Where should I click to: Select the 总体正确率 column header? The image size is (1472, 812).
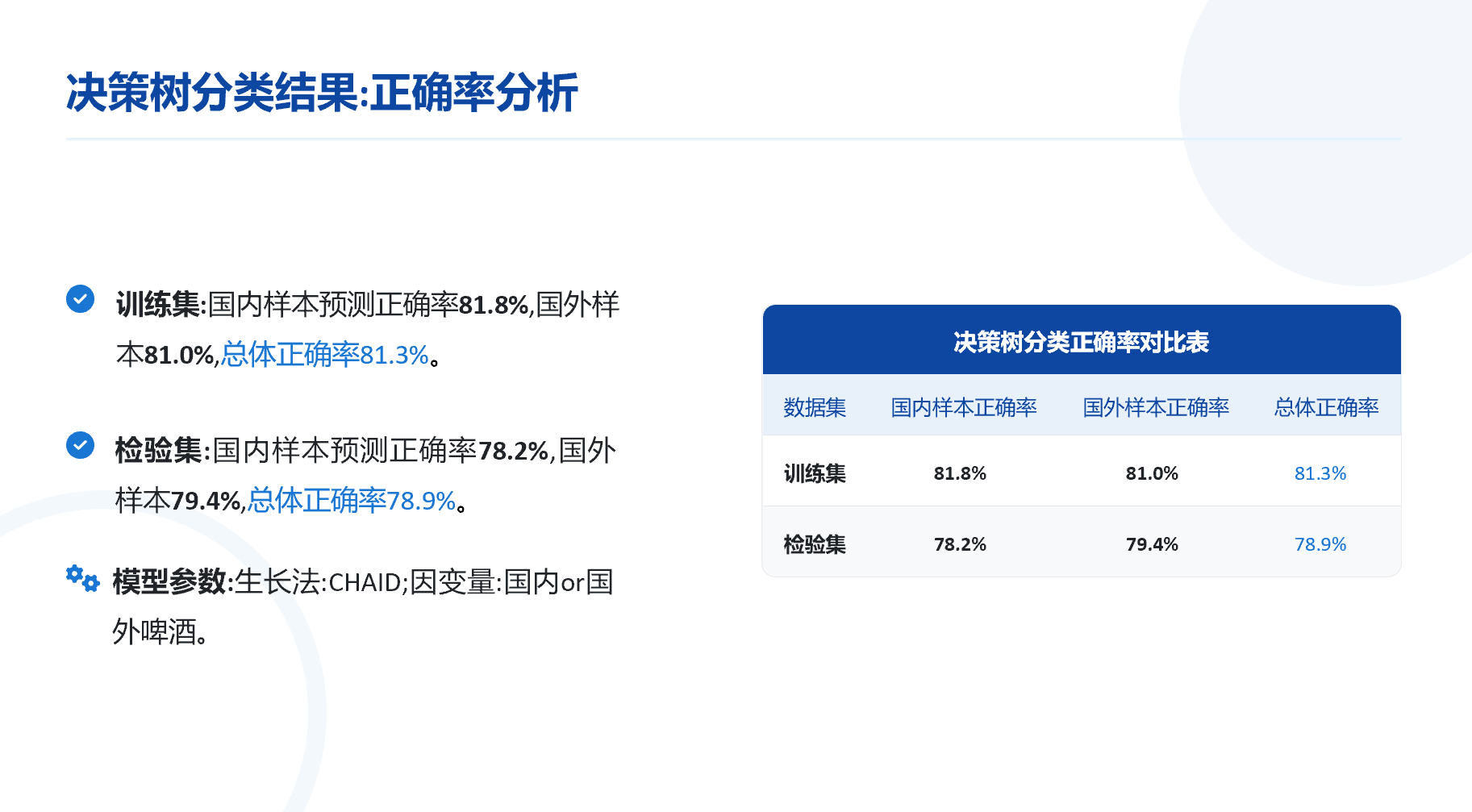pyautogui.click(x=1326, y=407)
